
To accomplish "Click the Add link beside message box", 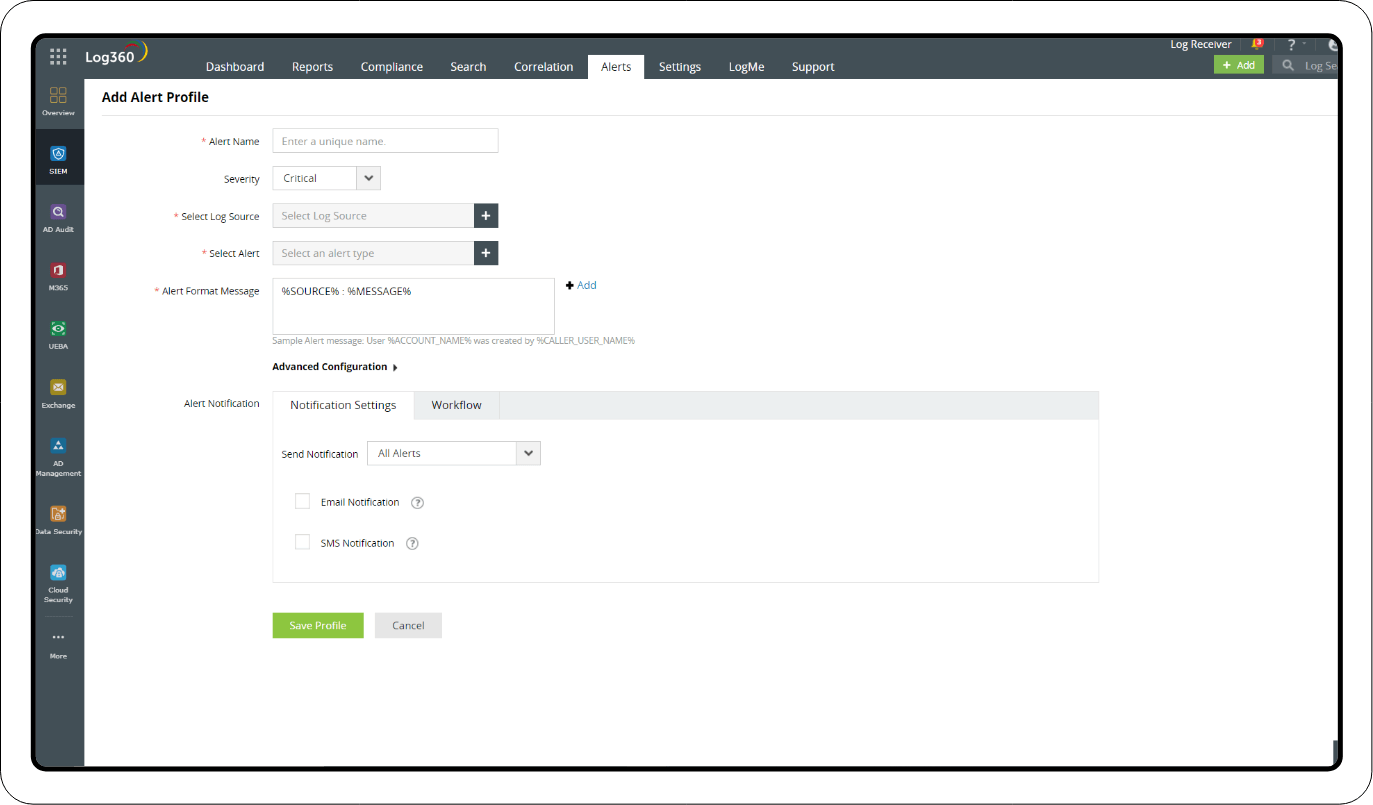I will [581, 285].
